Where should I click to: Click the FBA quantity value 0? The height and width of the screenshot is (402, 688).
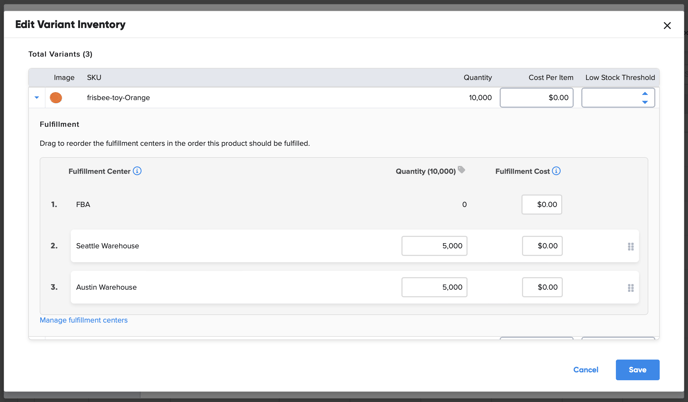pyautogui.click(x=464, y=205)
